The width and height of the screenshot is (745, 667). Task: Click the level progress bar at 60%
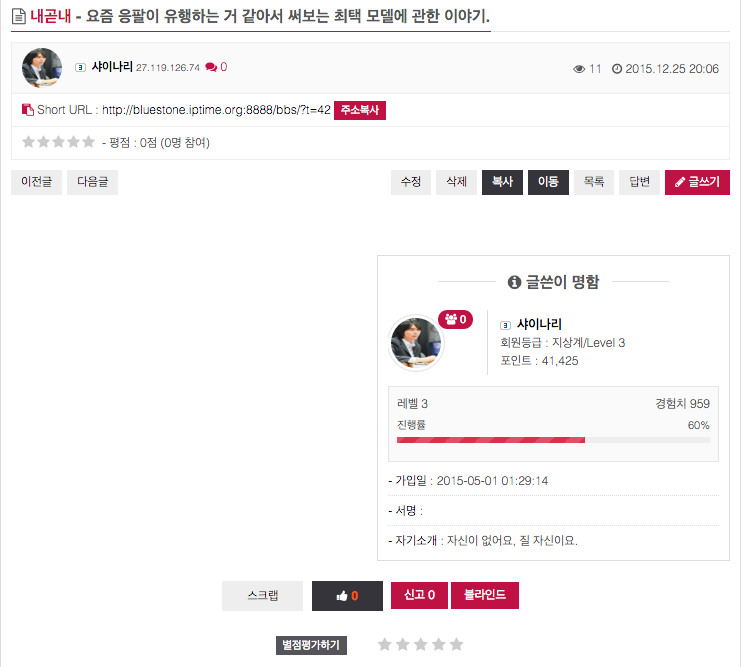(x=553, y=440)
